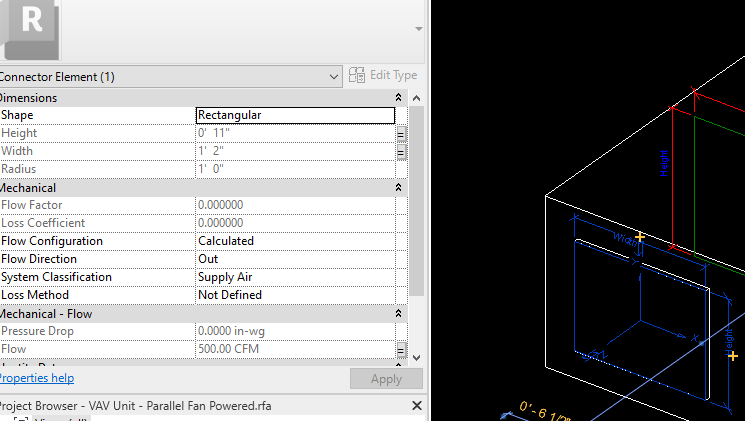Open the Connector Element (1) filter dropdown
This screenshot has width=745, height=421.
[170, 77]
